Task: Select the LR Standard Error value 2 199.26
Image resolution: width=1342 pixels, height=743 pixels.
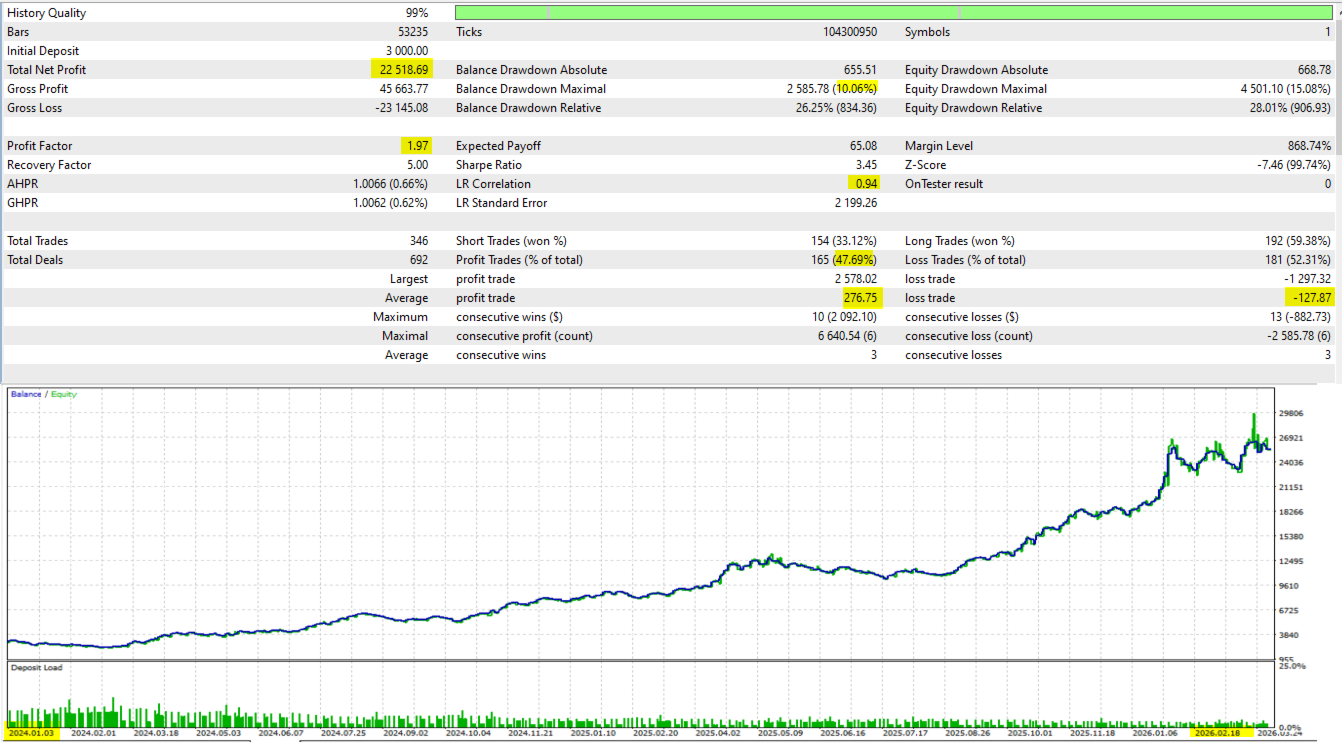Action: click(856, 203)
